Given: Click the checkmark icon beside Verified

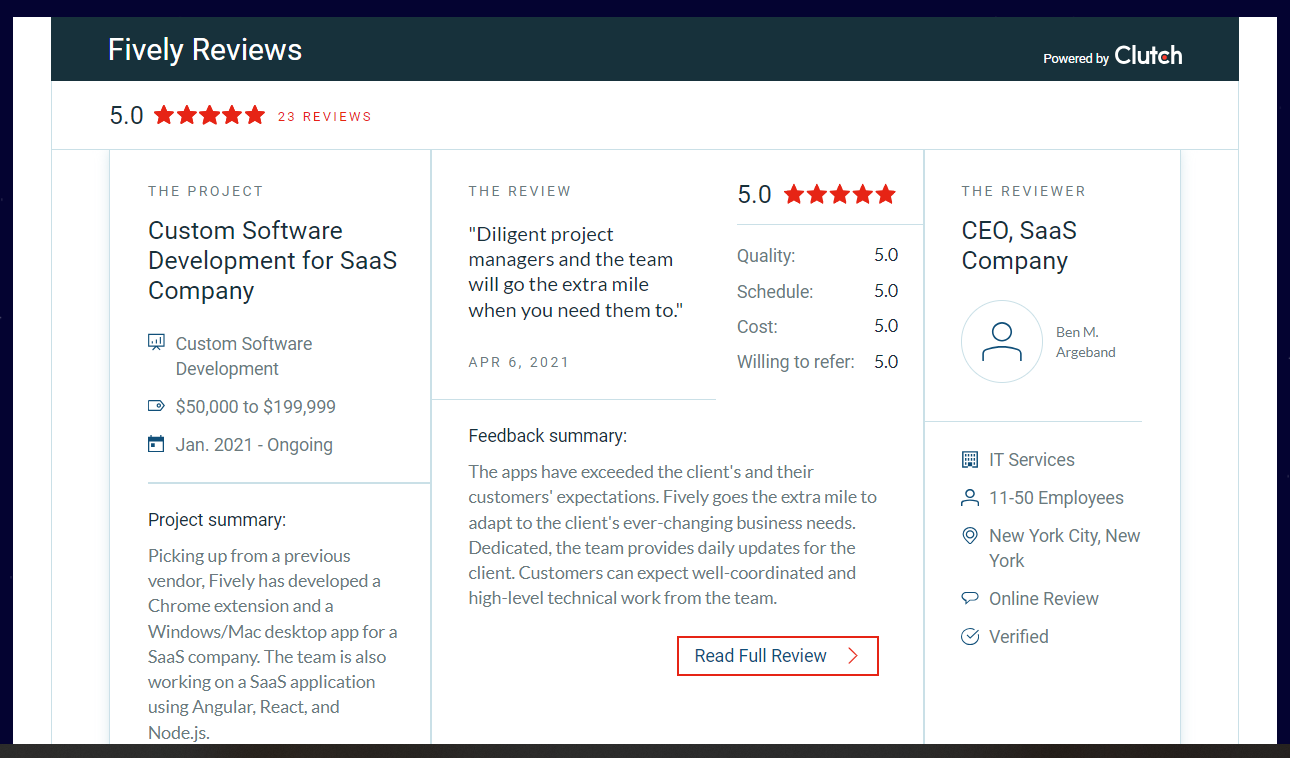Looking at the screenshot, I should pos(969,636).
